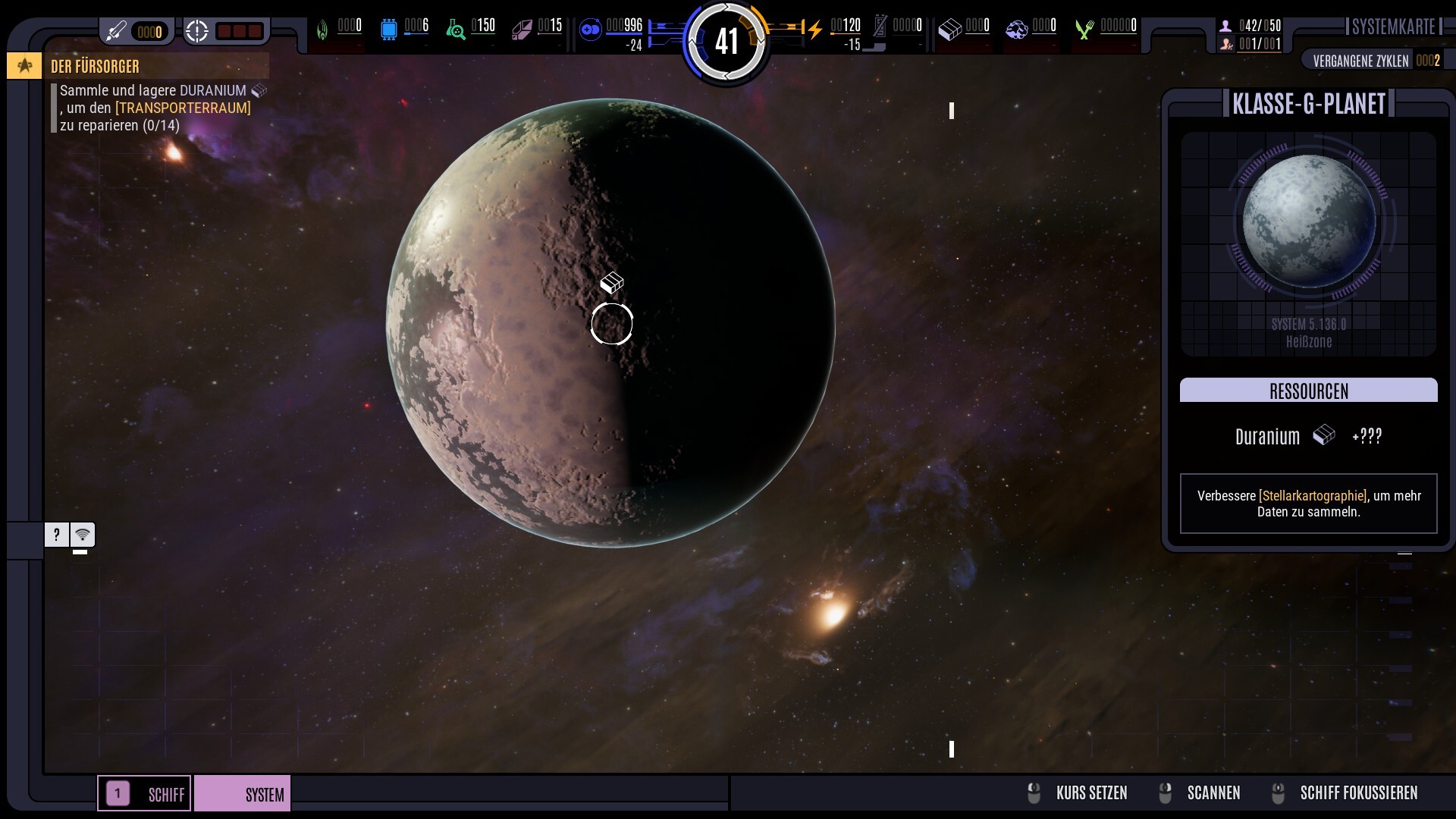
Task: Click the energy value 00120
Action: pos(846,26)
